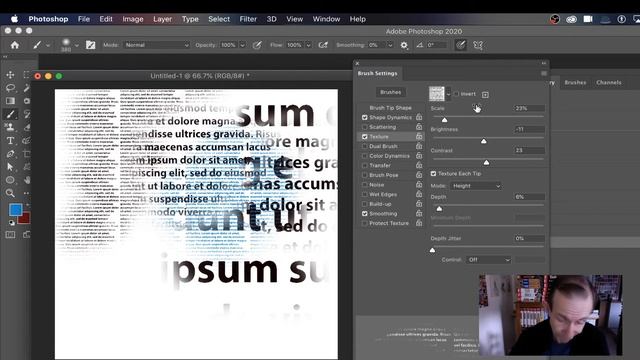This screenshot has height=360, width=640.
Task: Uncheck Texture Each Tip checkbox
Action: (433, 173)
